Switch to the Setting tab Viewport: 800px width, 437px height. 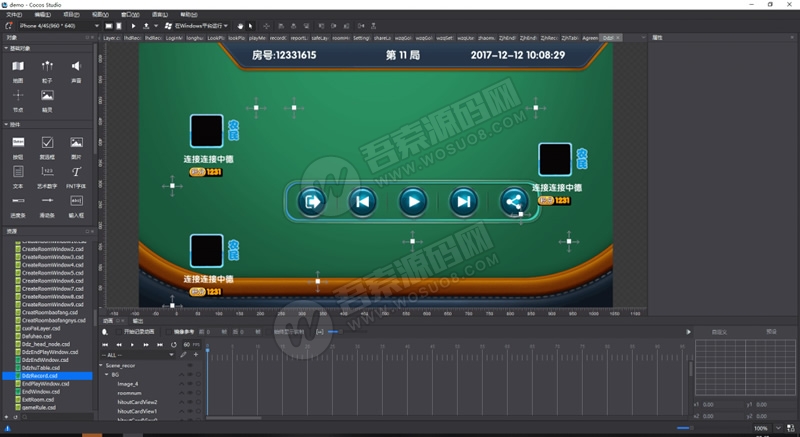tap(361, 38)
